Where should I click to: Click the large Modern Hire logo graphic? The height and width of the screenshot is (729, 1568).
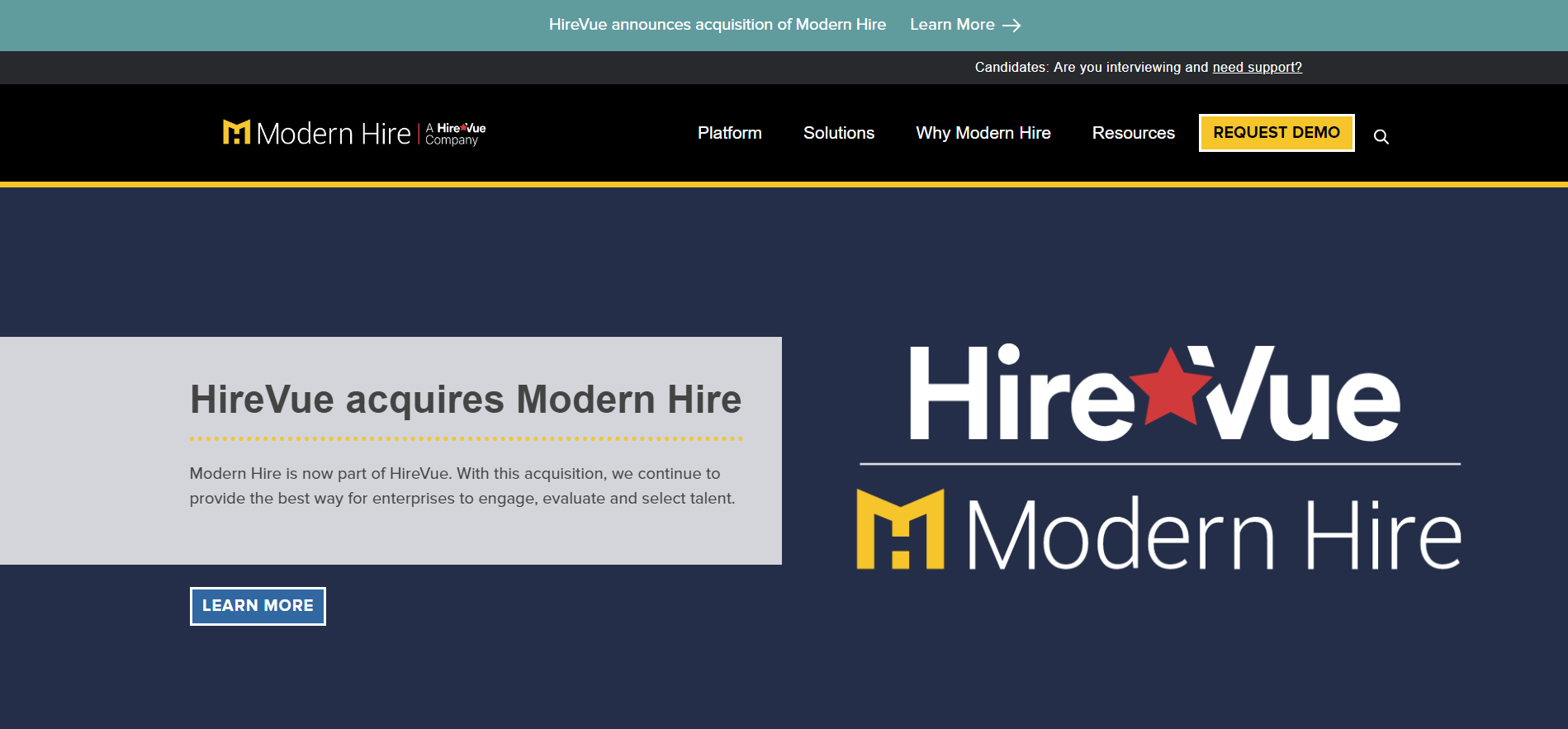(x=1158, y=530)
